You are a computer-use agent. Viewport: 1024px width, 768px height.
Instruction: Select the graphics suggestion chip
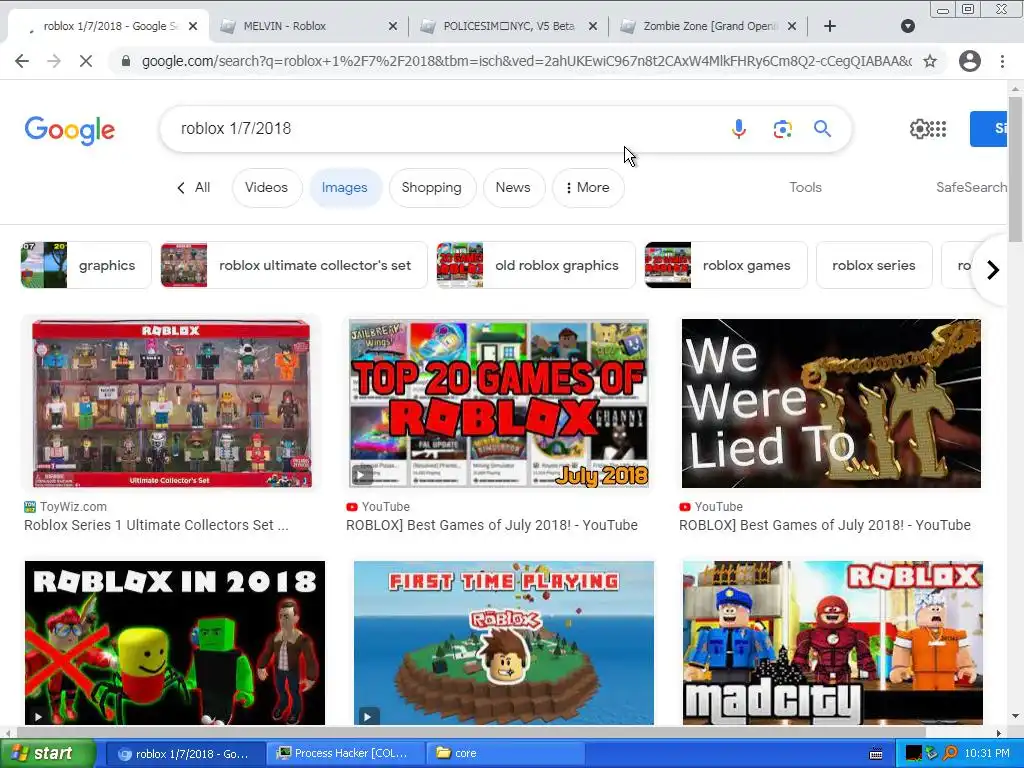pos(86,265)
